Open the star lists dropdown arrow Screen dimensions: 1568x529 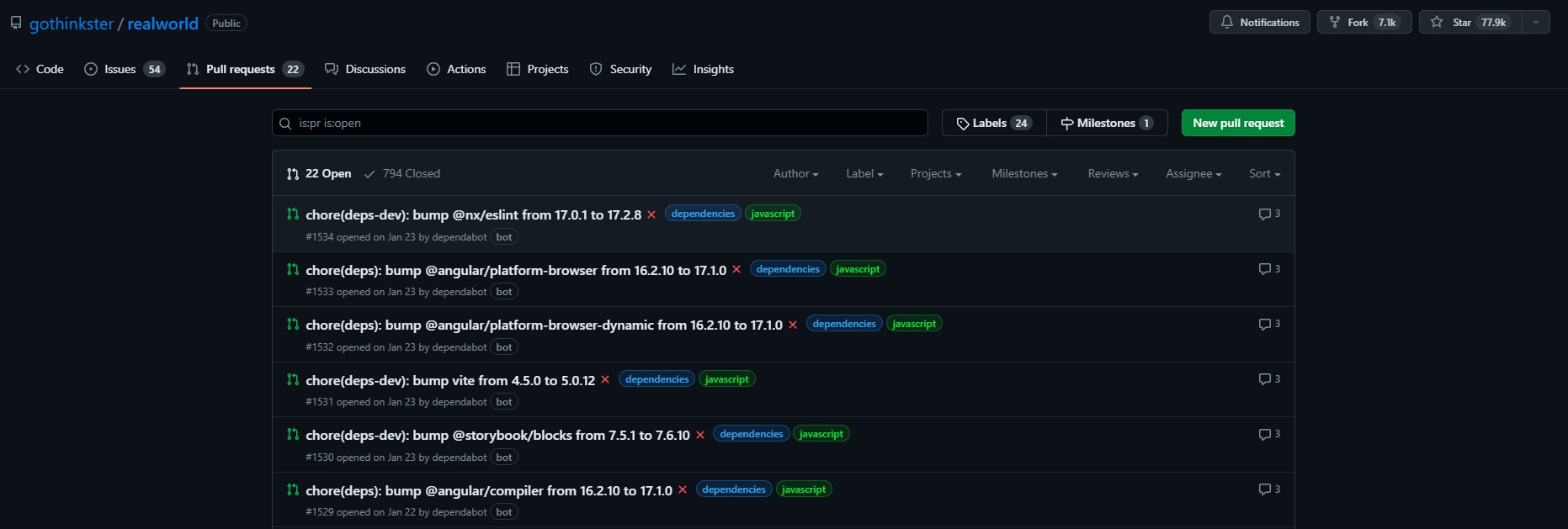(1536, 23)
